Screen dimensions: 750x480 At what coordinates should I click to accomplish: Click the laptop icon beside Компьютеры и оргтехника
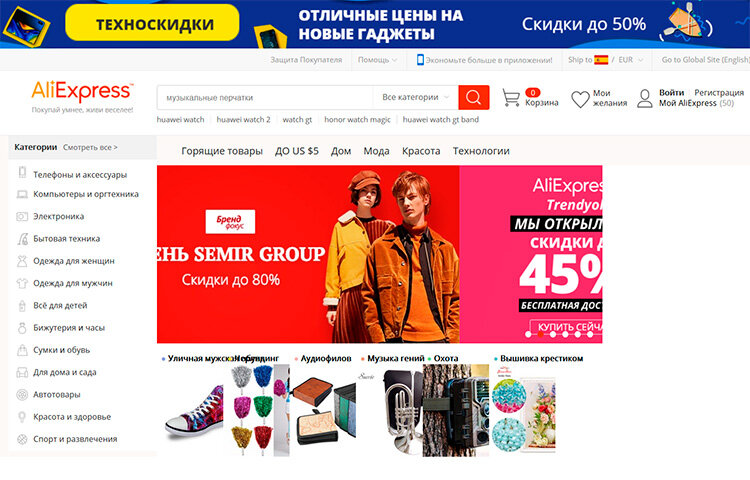pos(22,194)
